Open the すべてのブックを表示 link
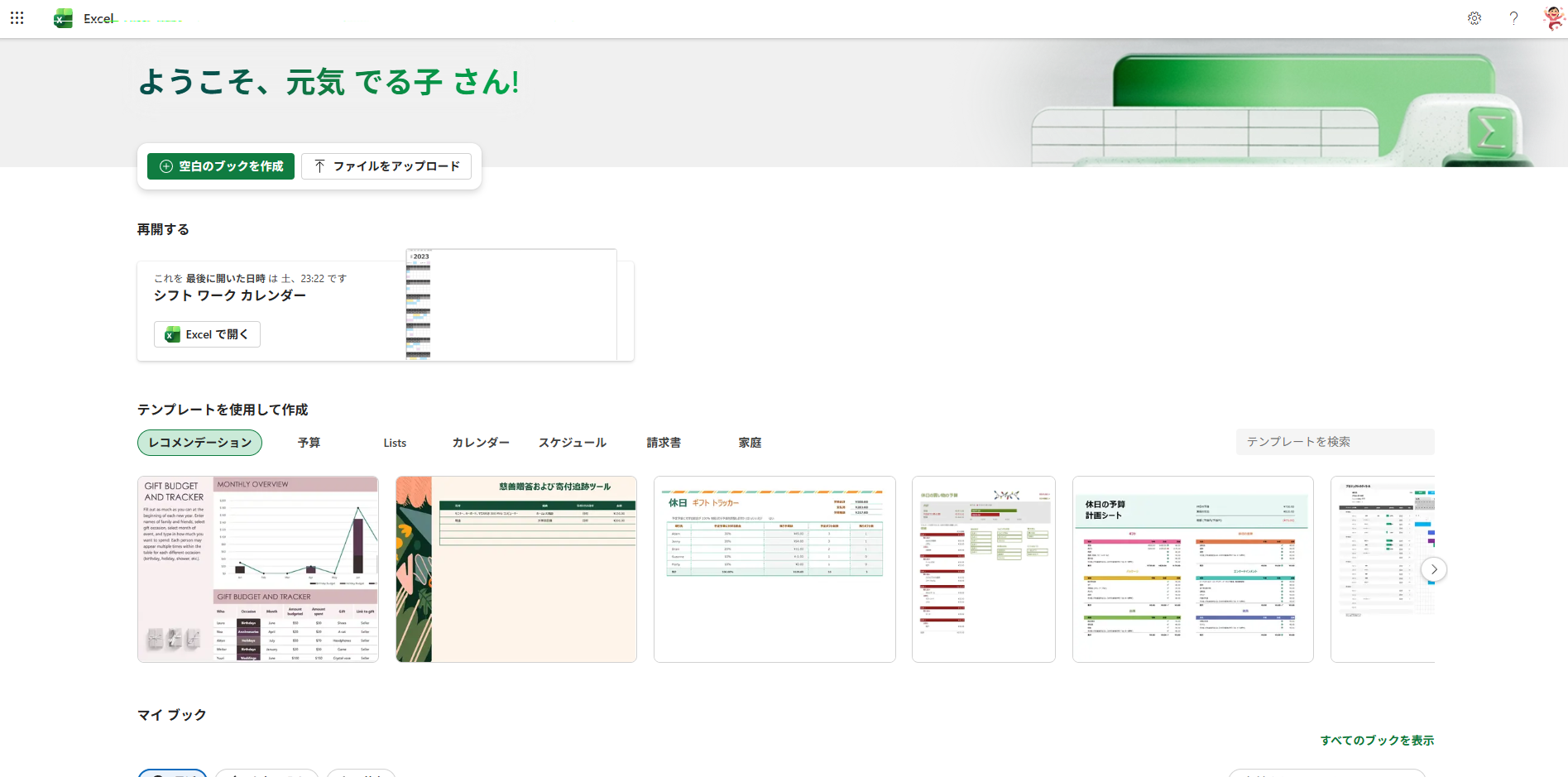Image resolution: width=1568 pixels, height=777 pixels. click(1377, 741)
